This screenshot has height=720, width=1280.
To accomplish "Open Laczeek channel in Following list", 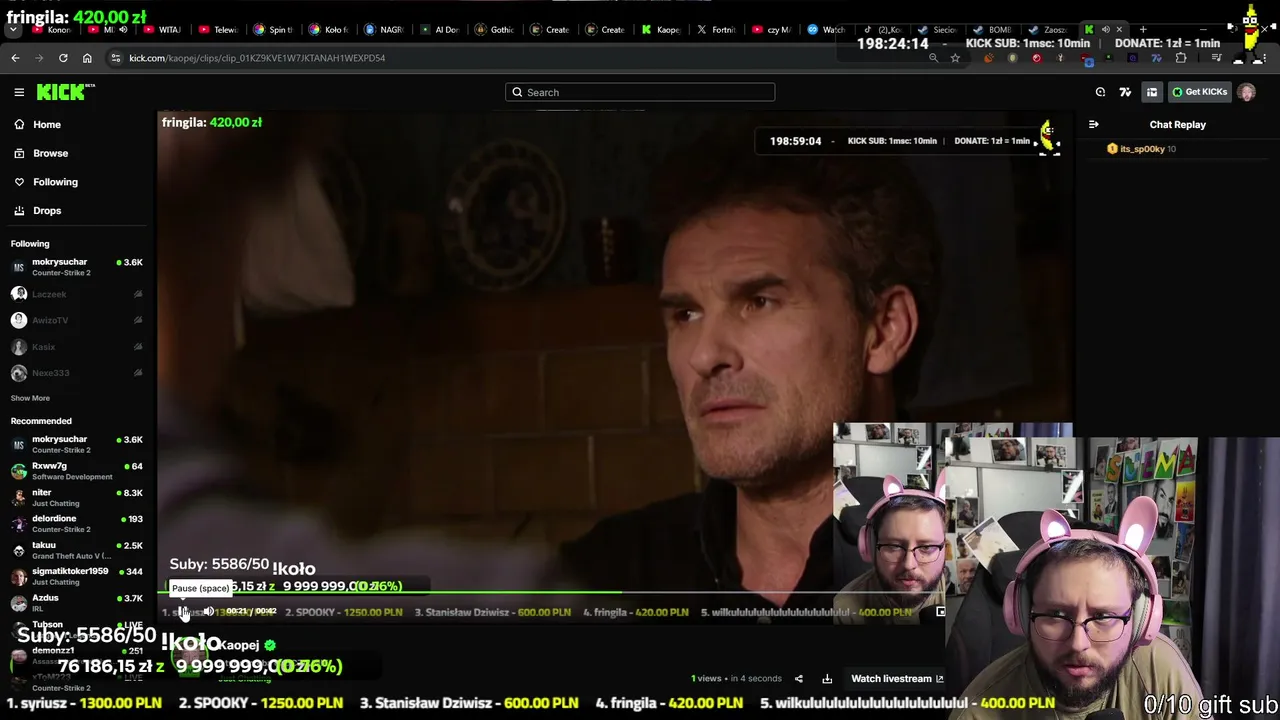I will [77, 294].
